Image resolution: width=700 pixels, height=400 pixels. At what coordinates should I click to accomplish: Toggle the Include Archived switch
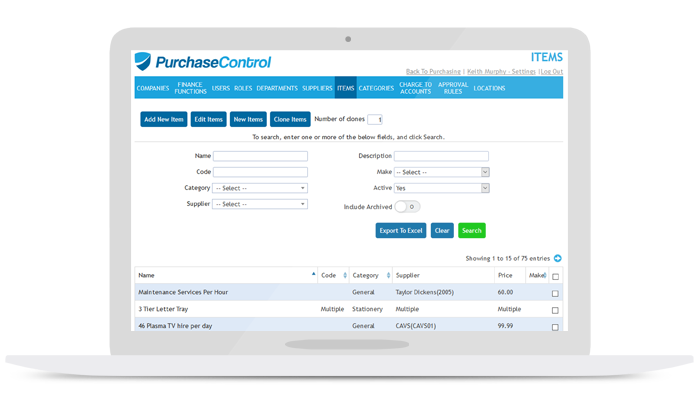coord(407,207)
